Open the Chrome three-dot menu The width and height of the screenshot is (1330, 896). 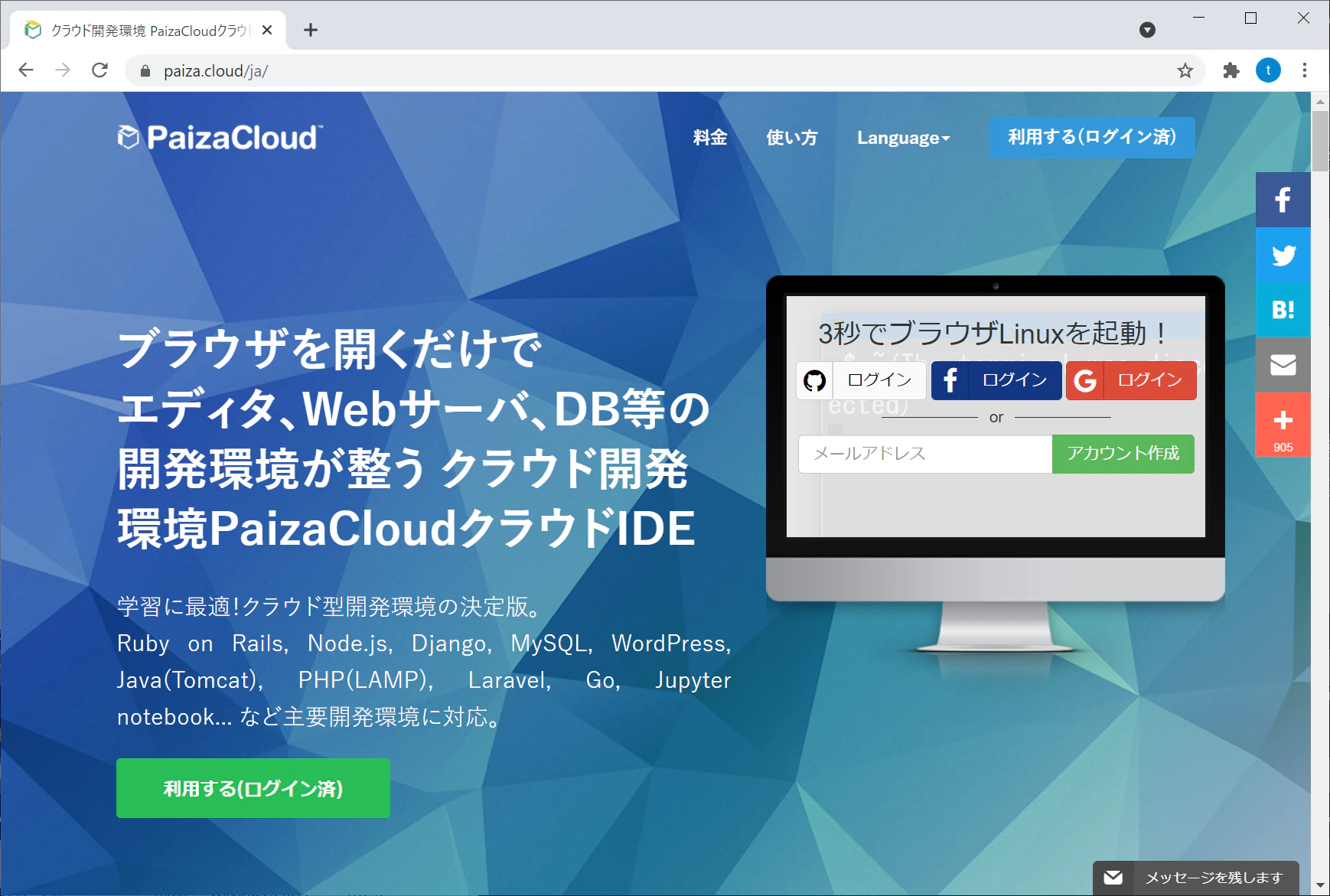click(x=1305, y=70)
